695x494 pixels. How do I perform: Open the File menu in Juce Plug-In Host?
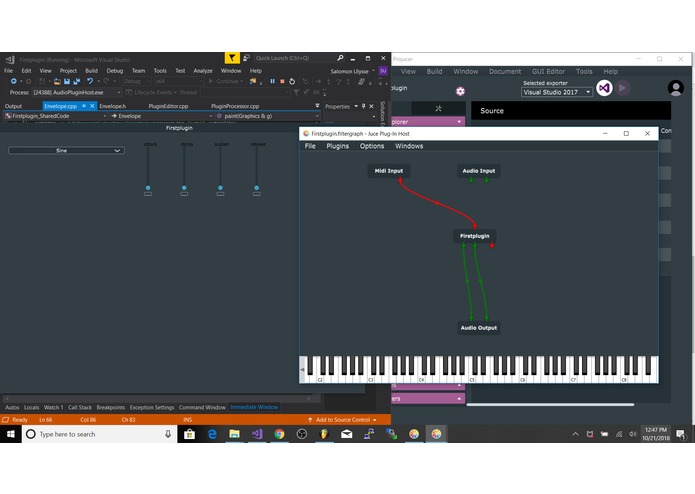(x=310, y=146)
